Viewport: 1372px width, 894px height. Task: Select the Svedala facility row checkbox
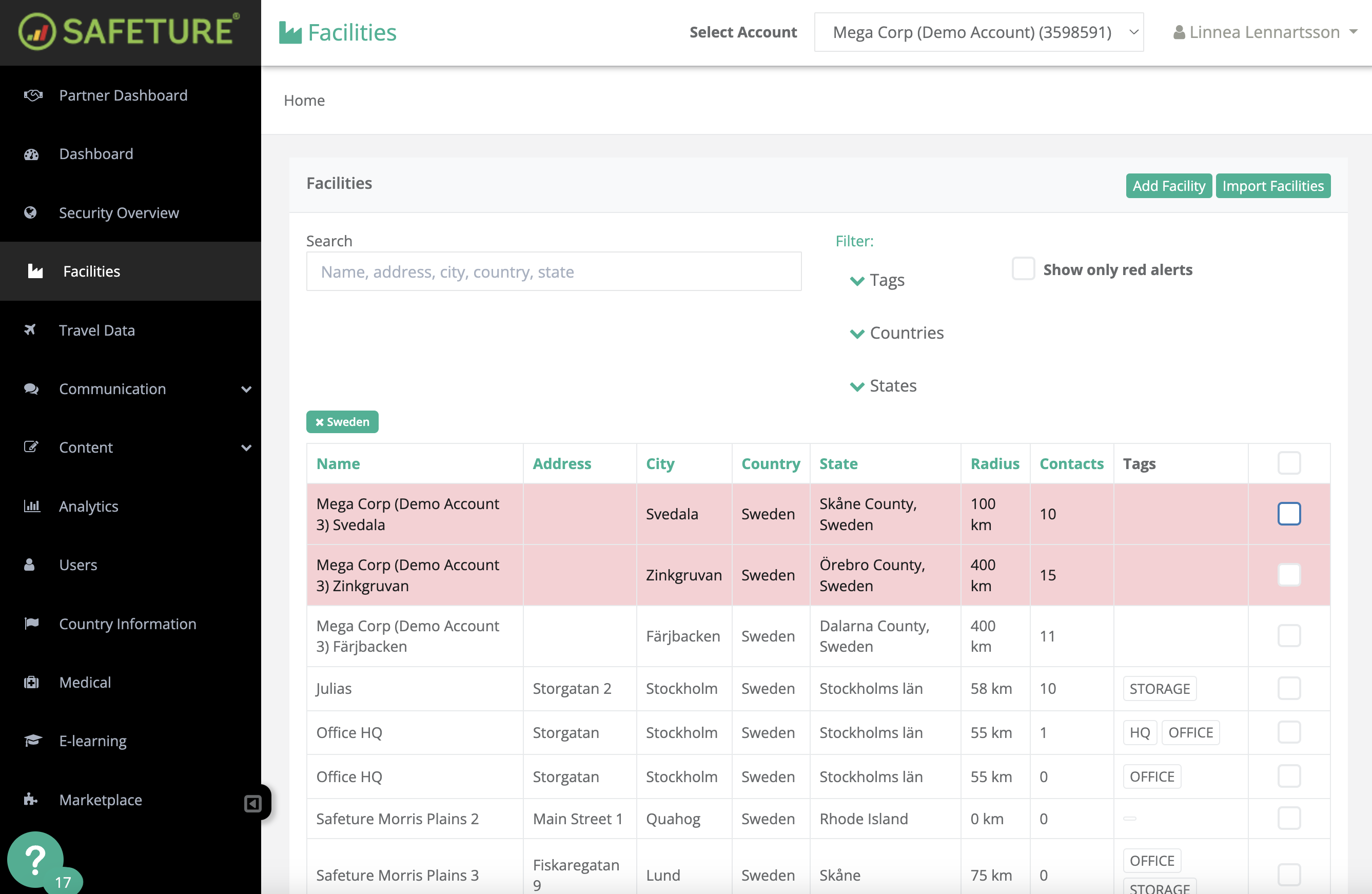pyautogui.click(x=1288, y=514)
